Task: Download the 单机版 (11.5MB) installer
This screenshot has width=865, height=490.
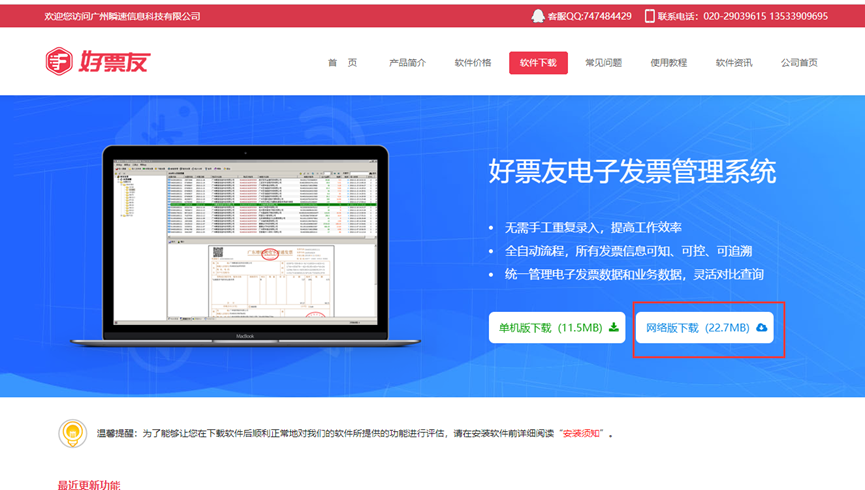Action: click(x=557, y=328)
